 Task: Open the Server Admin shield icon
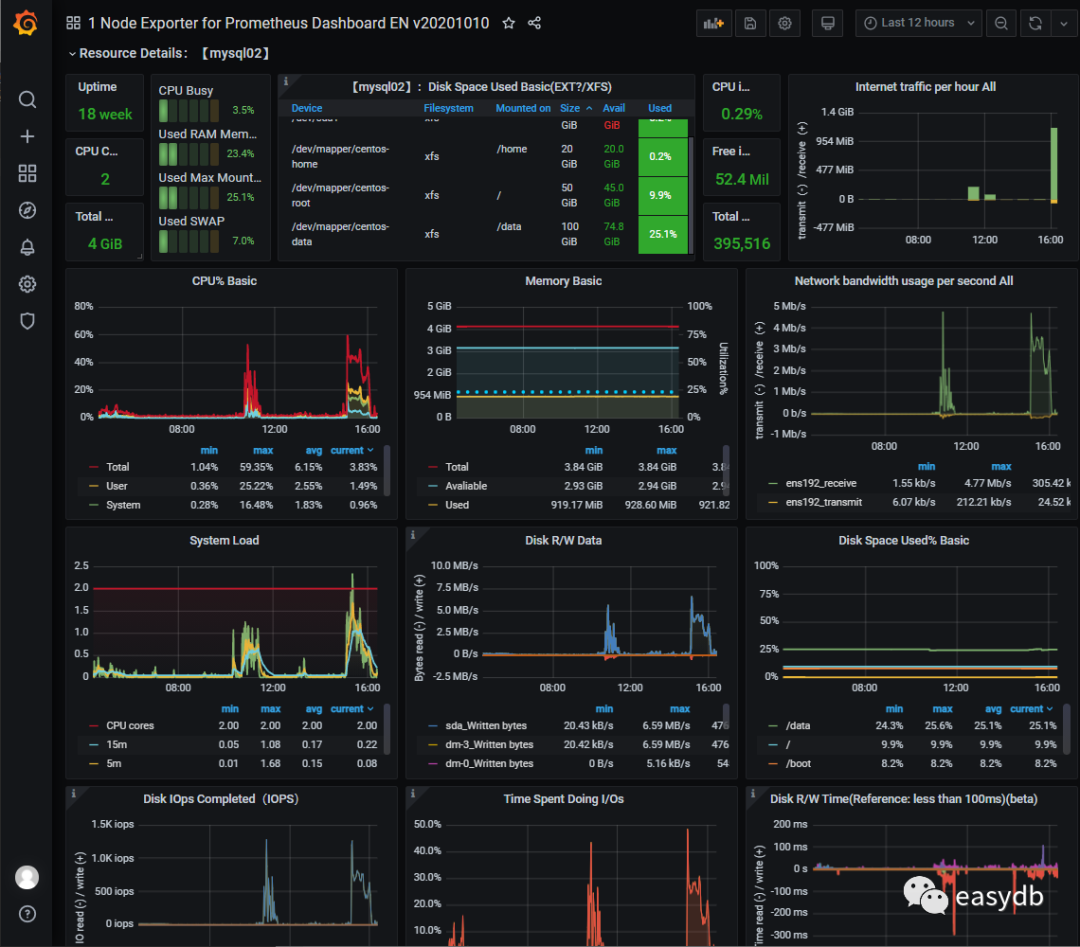click(27, 321)
